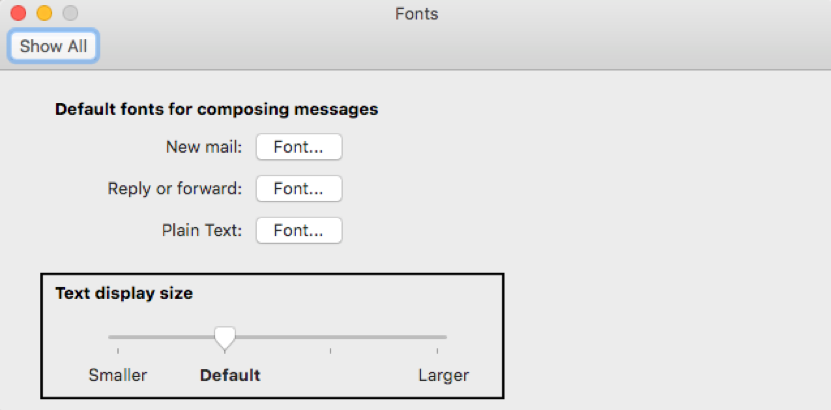The height and width of the screenshot is (410, 831).
Task: Set text size slider to Larger tick
Action: (437, 337)
